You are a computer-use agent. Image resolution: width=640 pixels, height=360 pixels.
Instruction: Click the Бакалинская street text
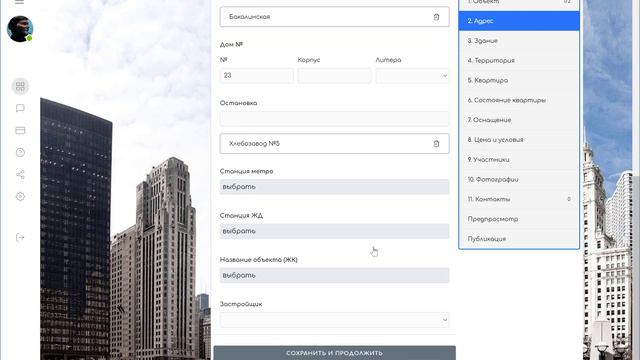(249, 17)
